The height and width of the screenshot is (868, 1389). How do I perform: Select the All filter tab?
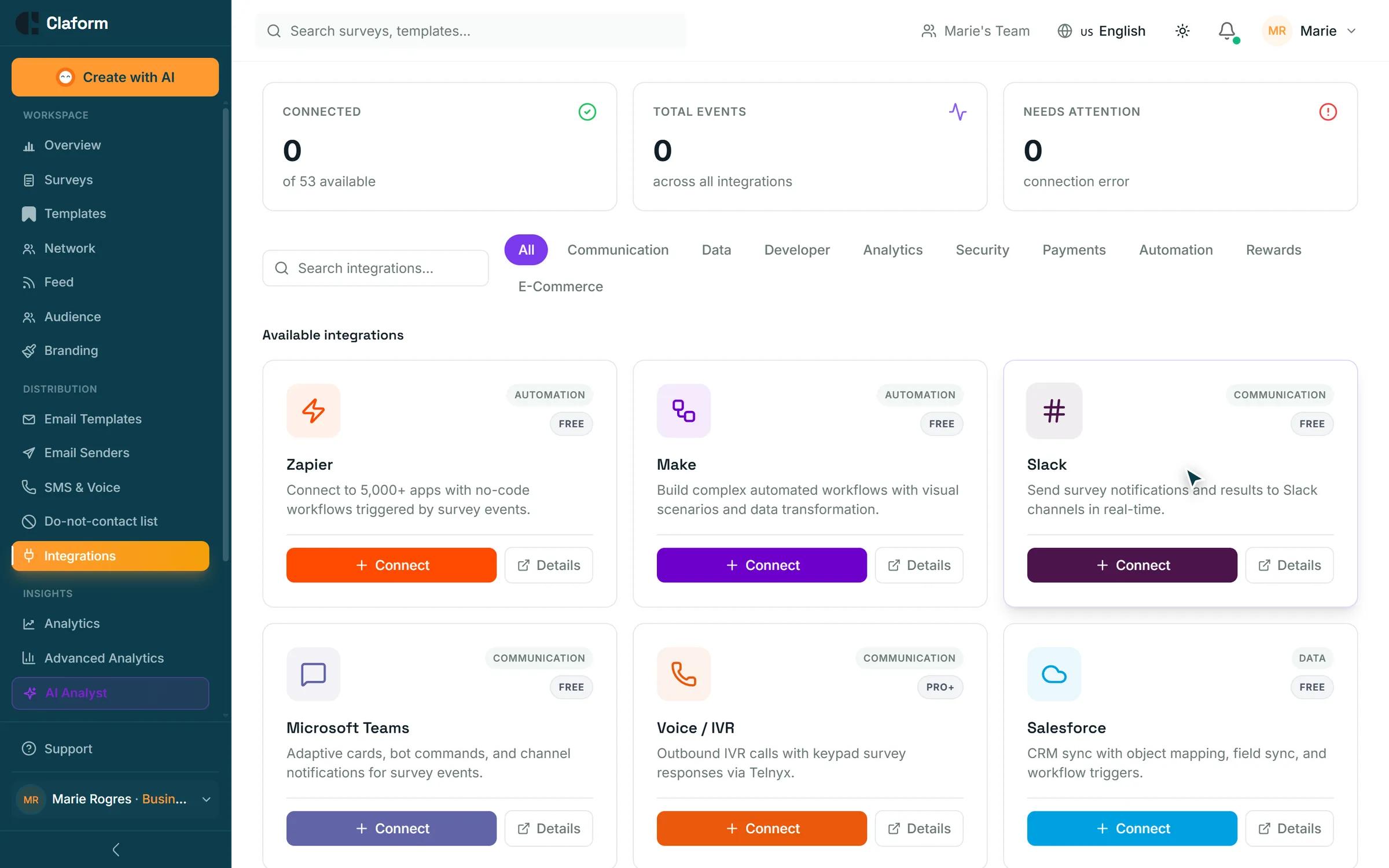[526, 250]
